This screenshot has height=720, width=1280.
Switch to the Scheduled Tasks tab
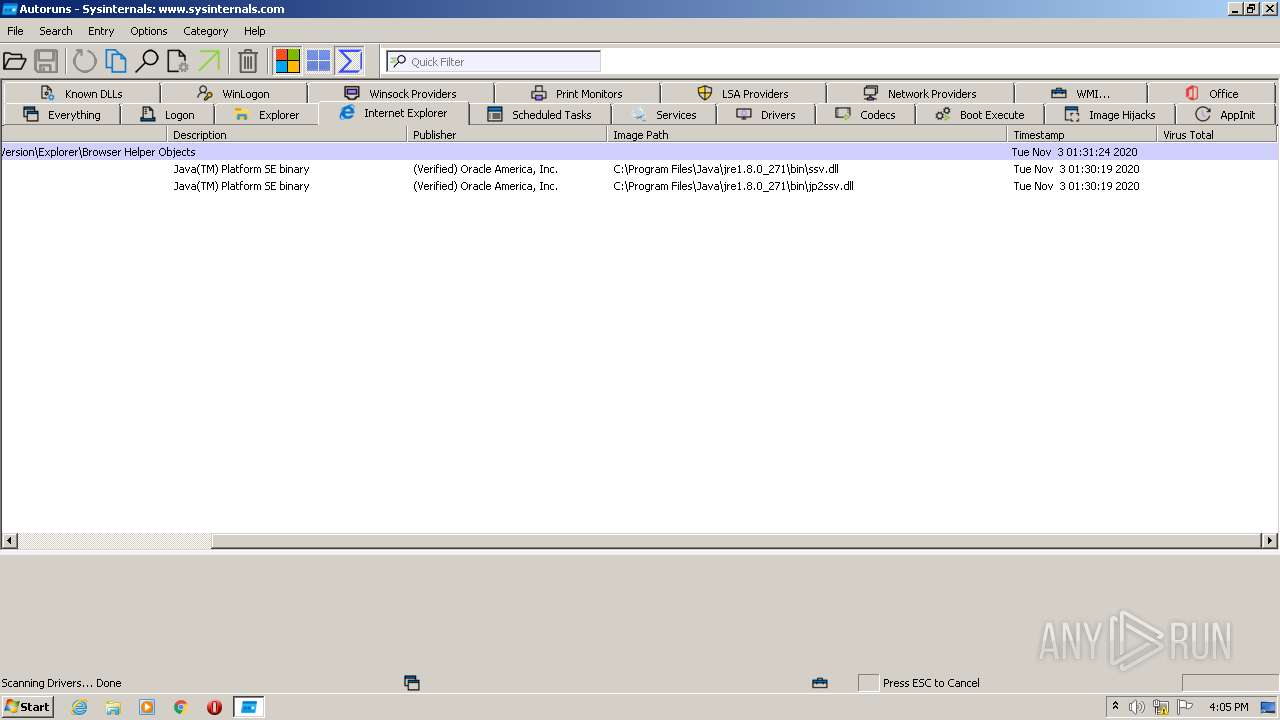point(540,114)
